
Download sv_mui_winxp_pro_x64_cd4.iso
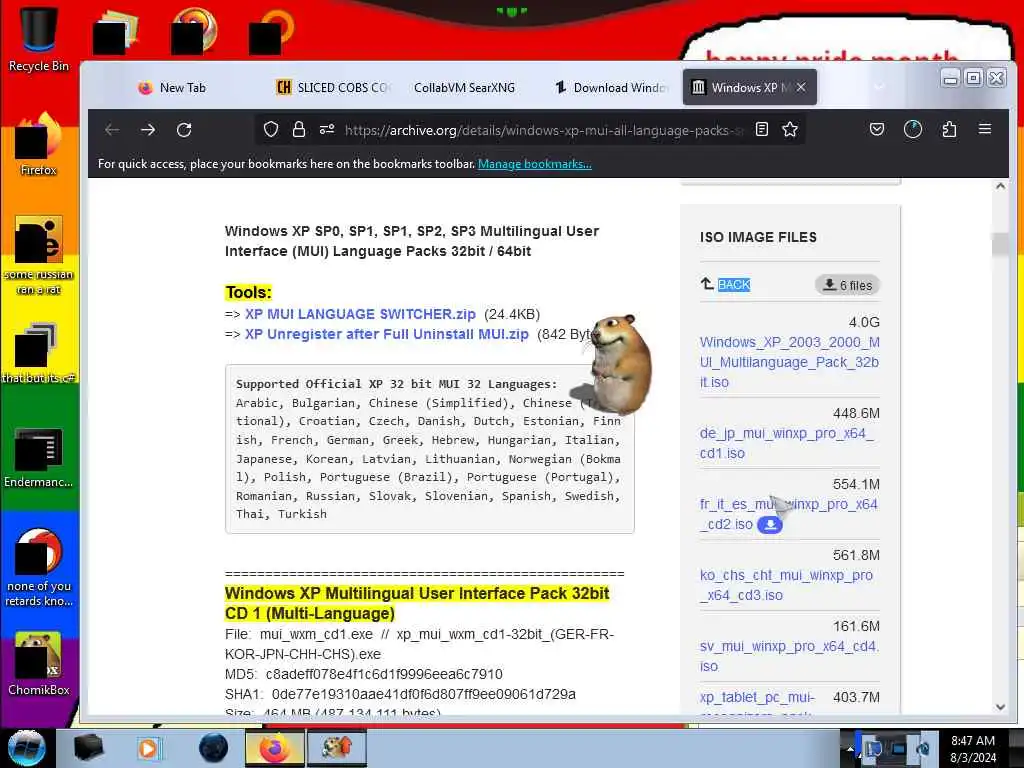pos(789,656)
